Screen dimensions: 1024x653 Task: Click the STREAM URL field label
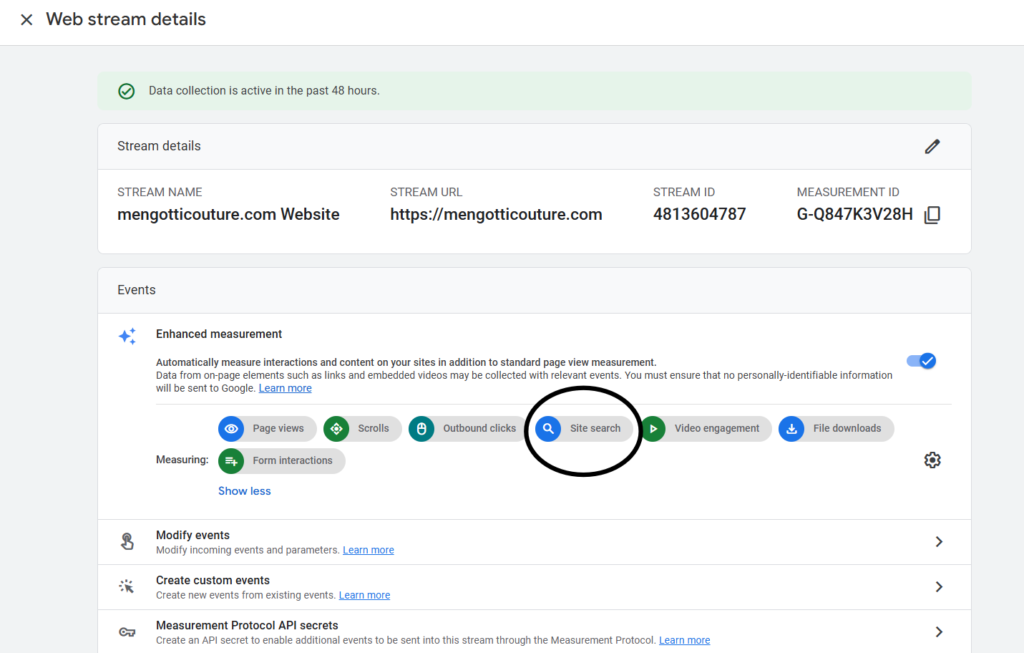[x=426, y=193]
